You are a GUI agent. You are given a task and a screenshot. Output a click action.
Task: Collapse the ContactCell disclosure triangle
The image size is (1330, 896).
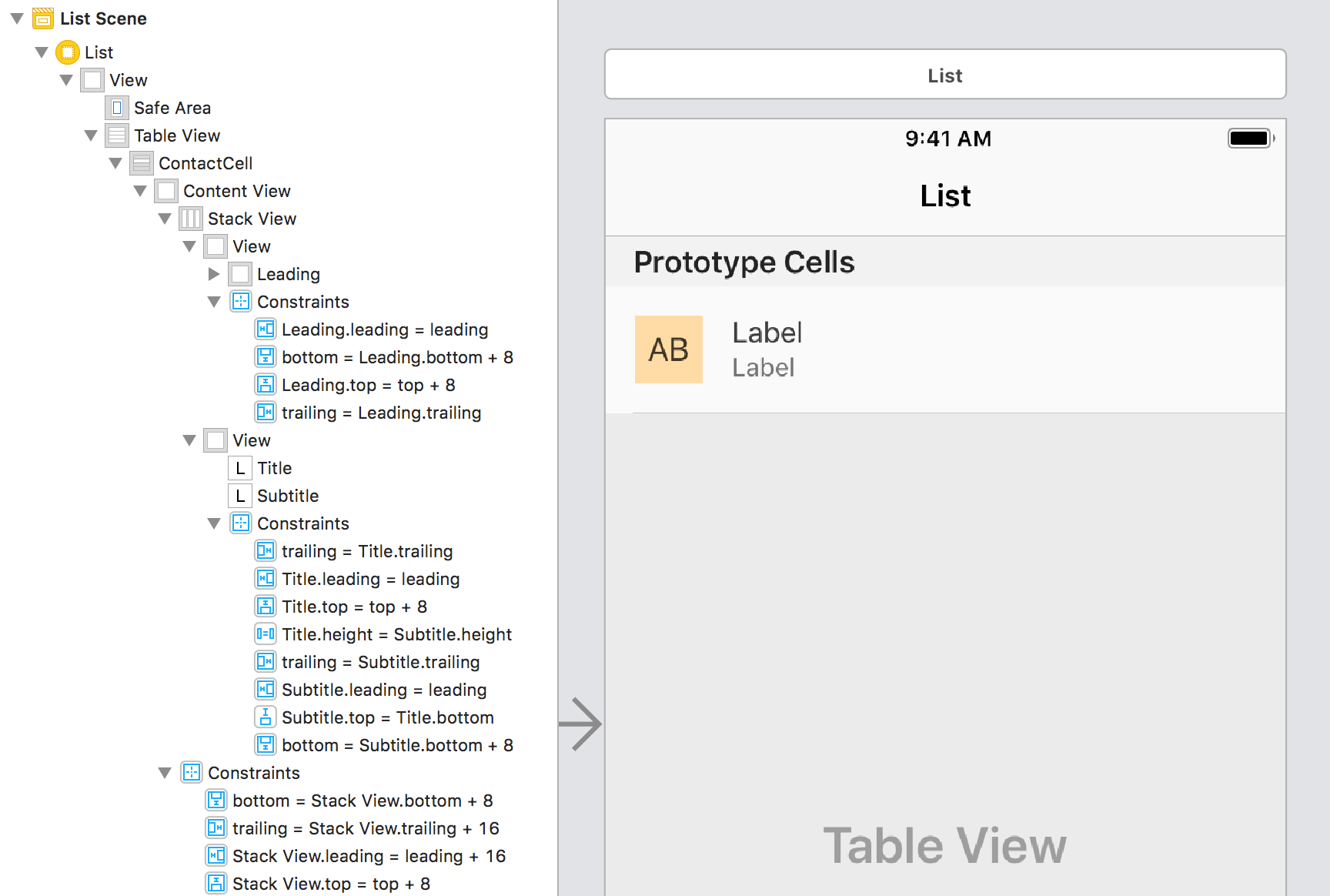point(115,163)
